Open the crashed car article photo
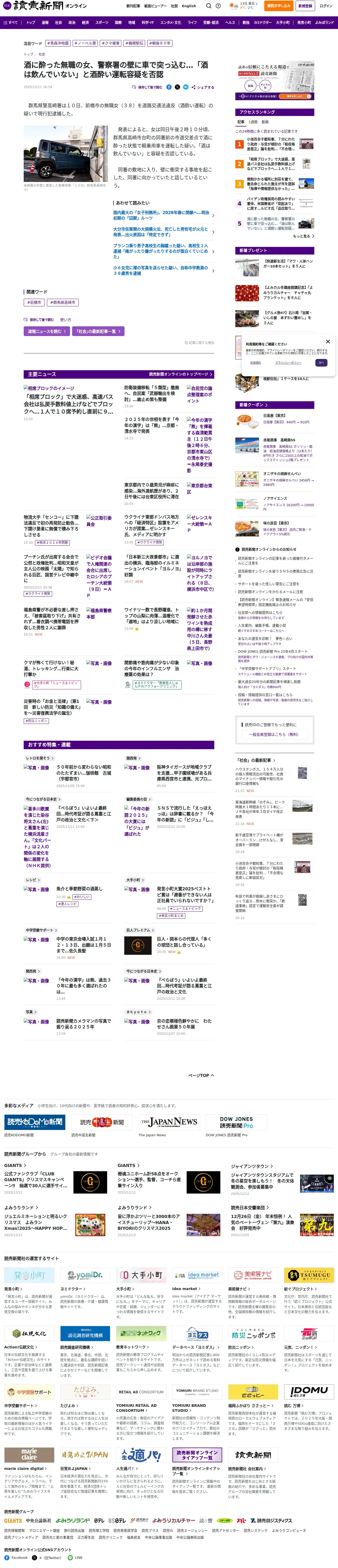 click(x=66, y=154)
